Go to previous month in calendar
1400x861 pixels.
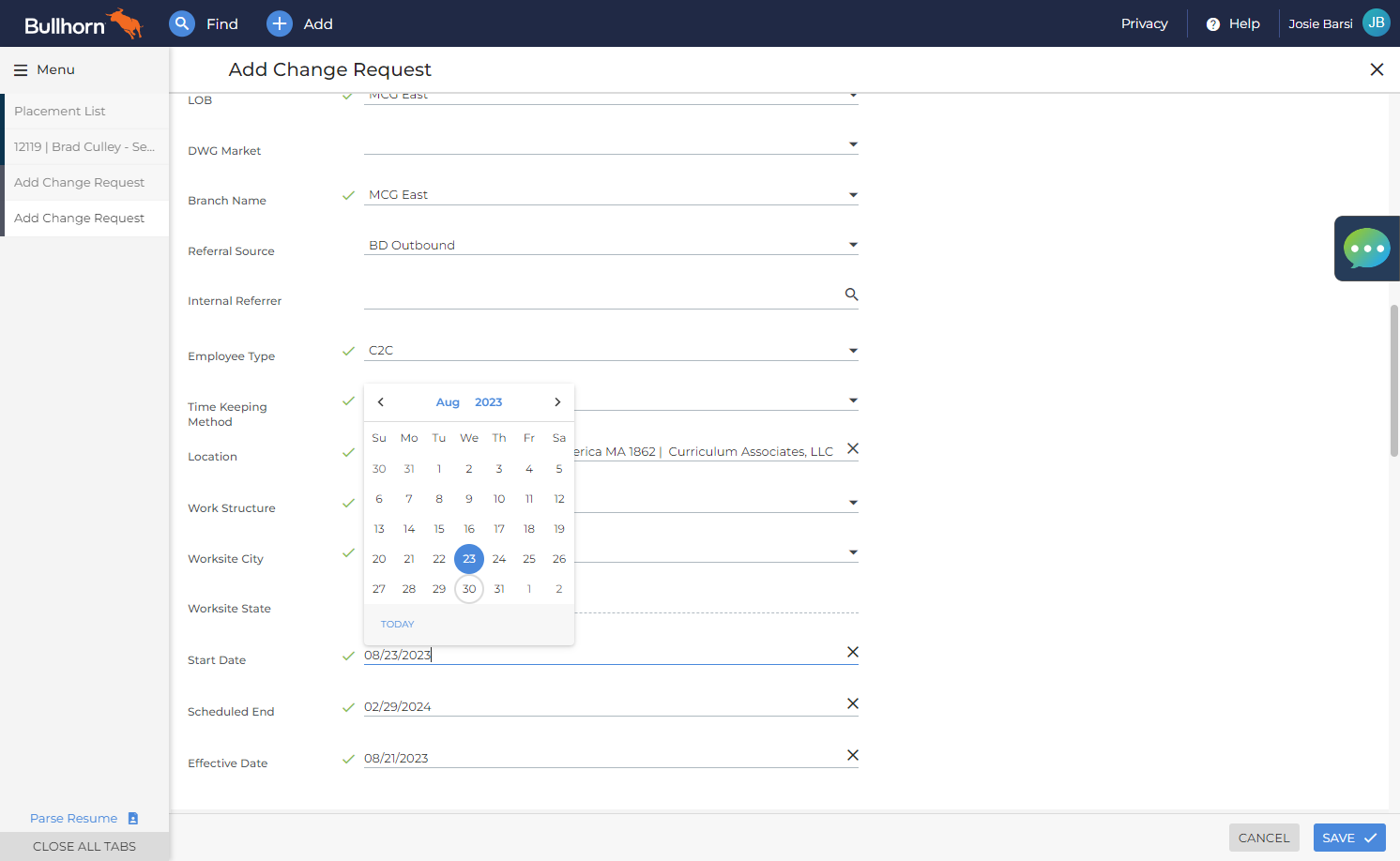click(381, 402)
